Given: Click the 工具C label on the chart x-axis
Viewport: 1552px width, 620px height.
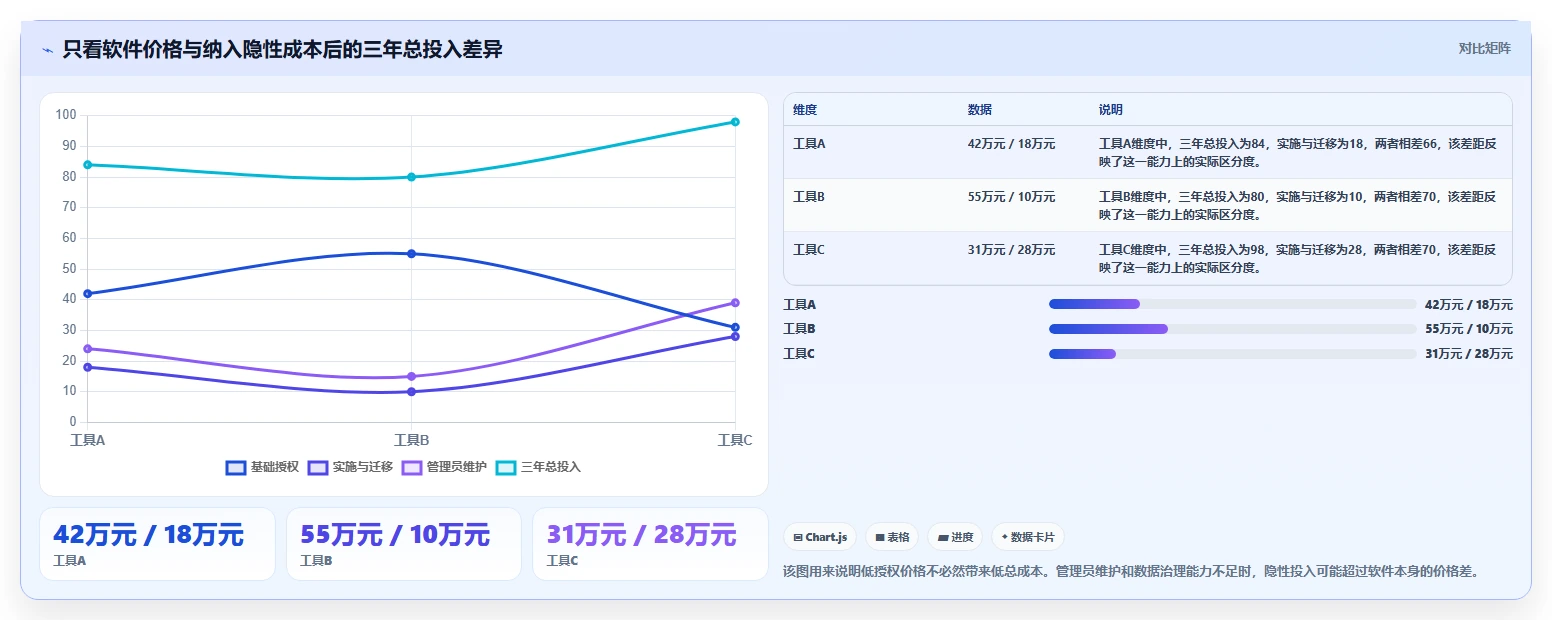Looking at the screenshot, I should 735,440.
